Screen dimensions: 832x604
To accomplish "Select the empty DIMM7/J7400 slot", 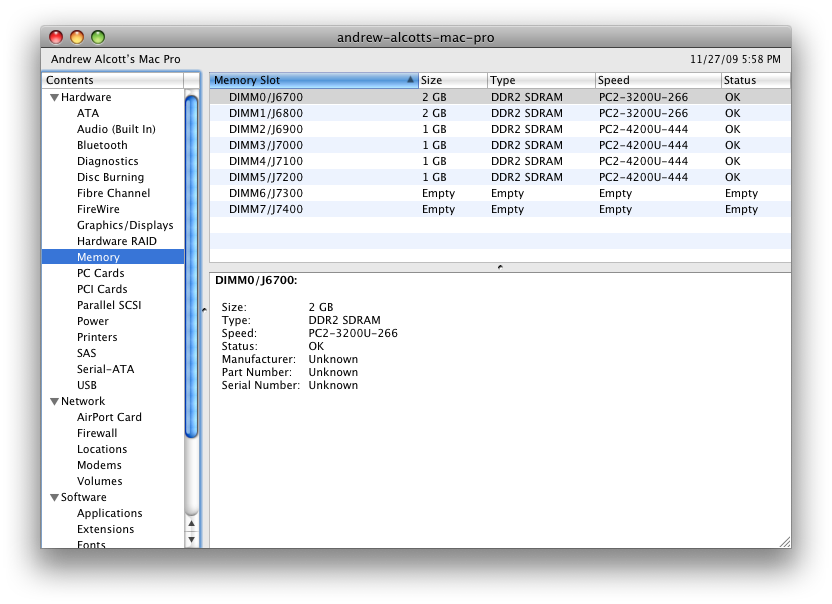I will 500,209.
